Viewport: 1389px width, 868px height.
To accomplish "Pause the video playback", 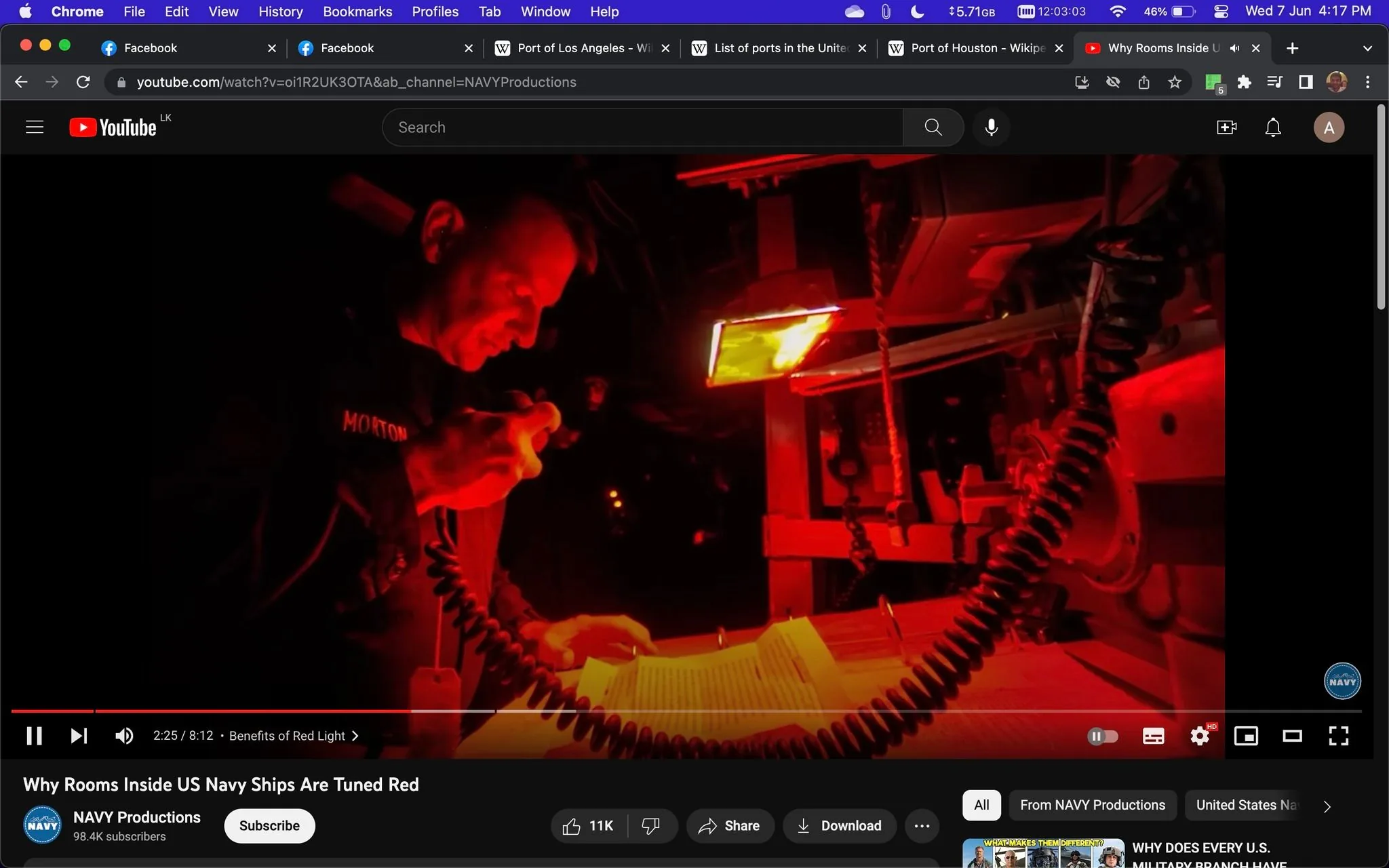I will tap(33, 736).
